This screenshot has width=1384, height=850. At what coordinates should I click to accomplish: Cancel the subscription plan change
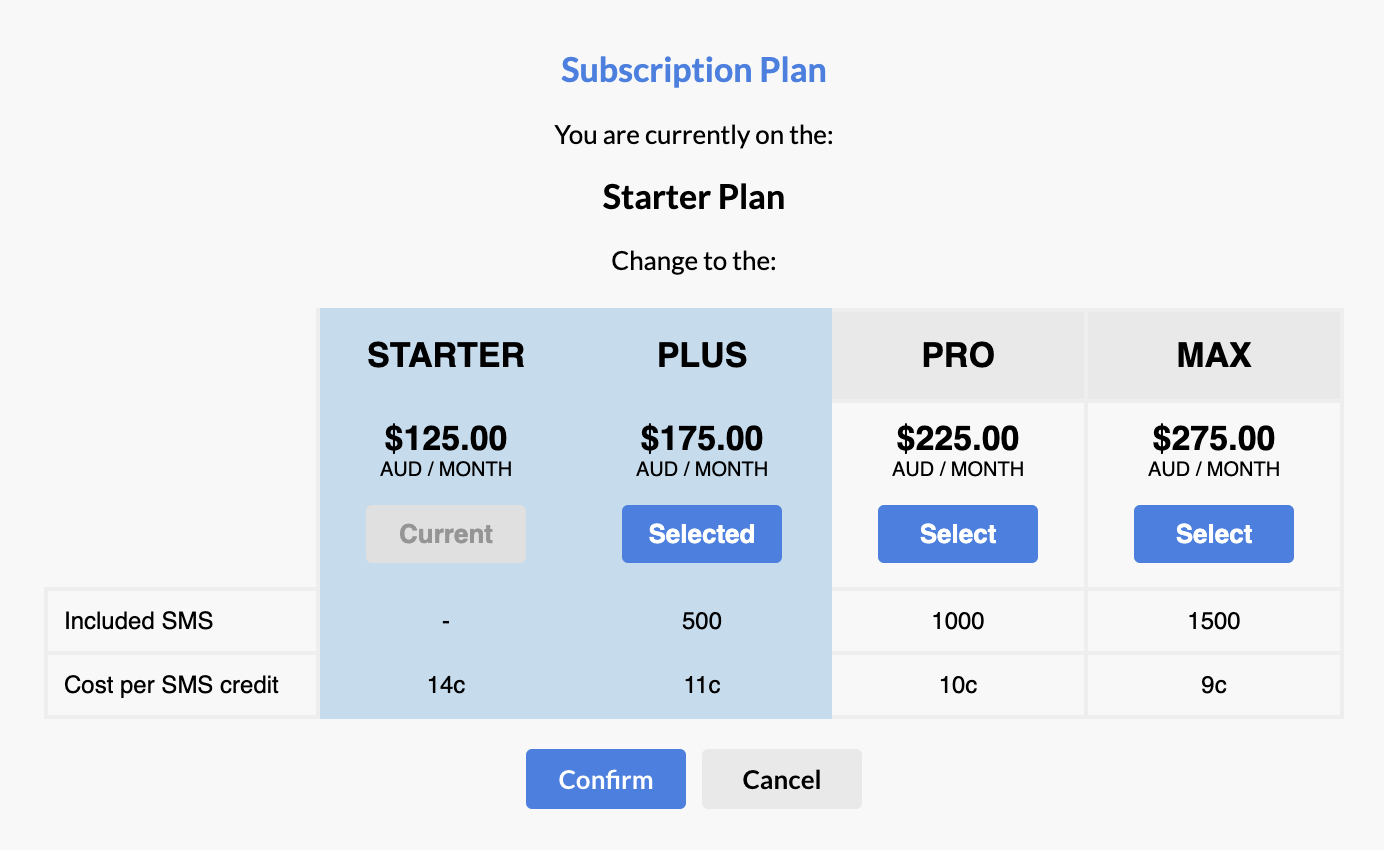point(781,778)
